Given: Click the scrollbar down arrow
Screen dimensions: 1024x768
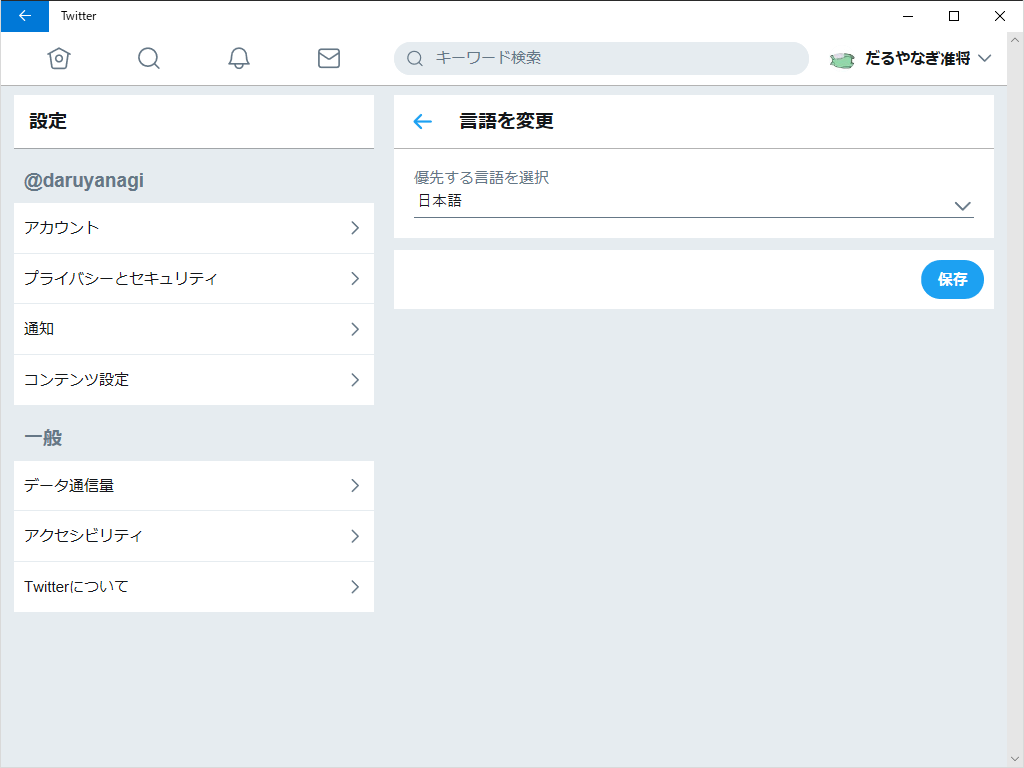Looking at the screenshot, I should click(1015, 759).
